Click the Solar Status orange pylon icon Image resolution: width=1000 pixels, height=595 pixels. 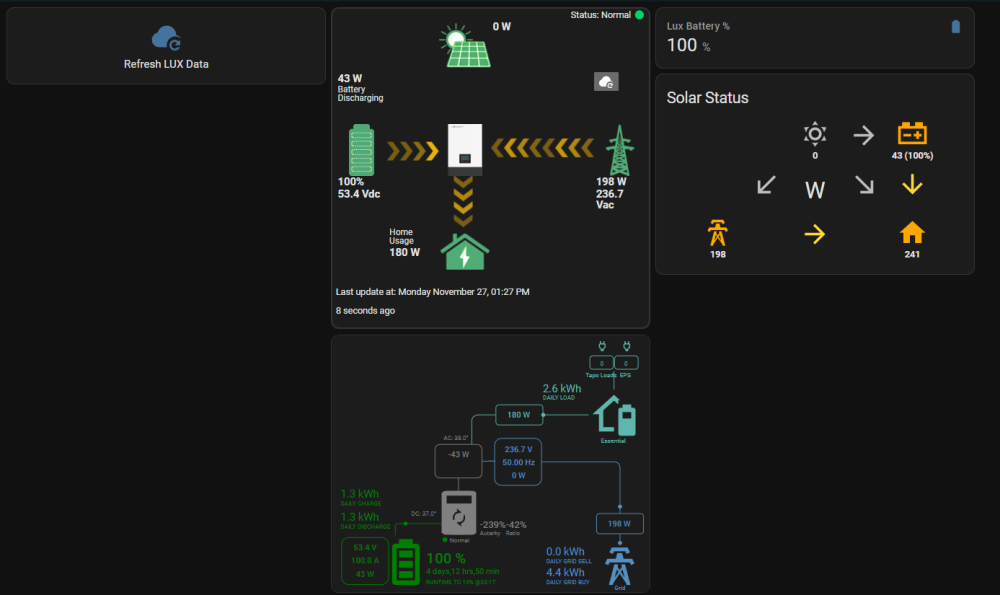(x=717, y=233)
